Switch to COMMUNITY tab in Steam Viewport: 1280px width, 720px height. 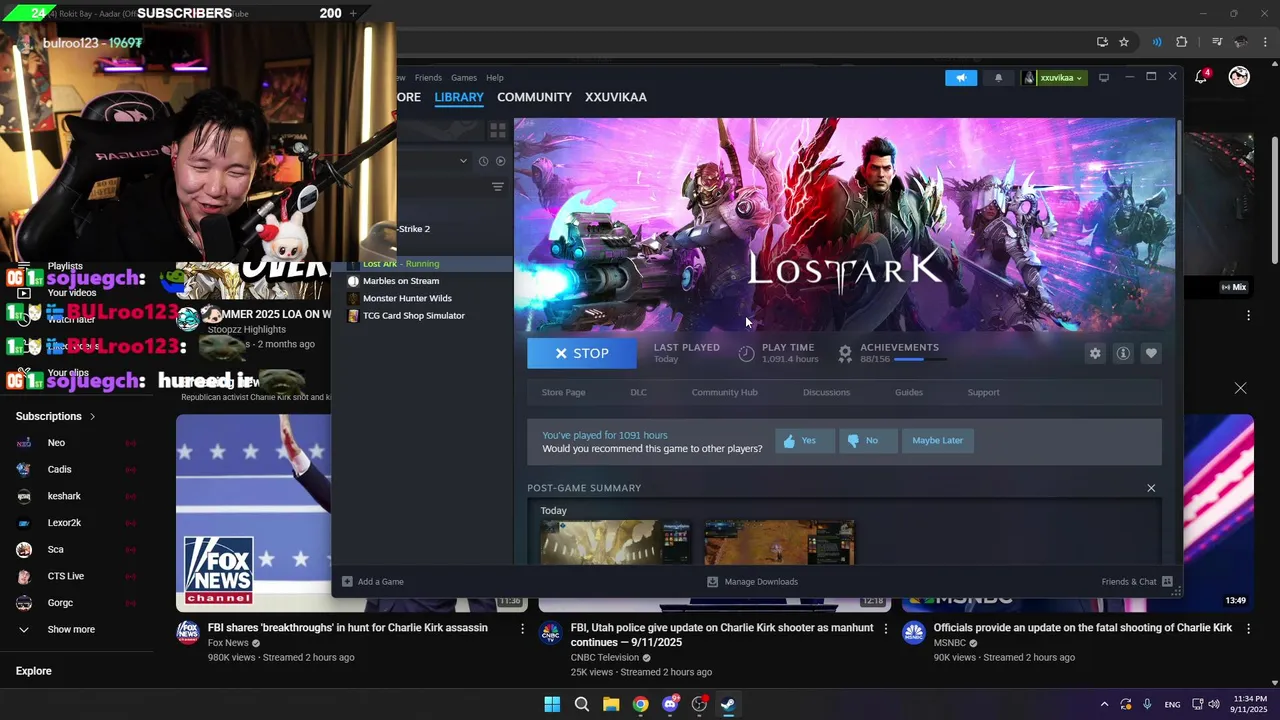[534, 97]
